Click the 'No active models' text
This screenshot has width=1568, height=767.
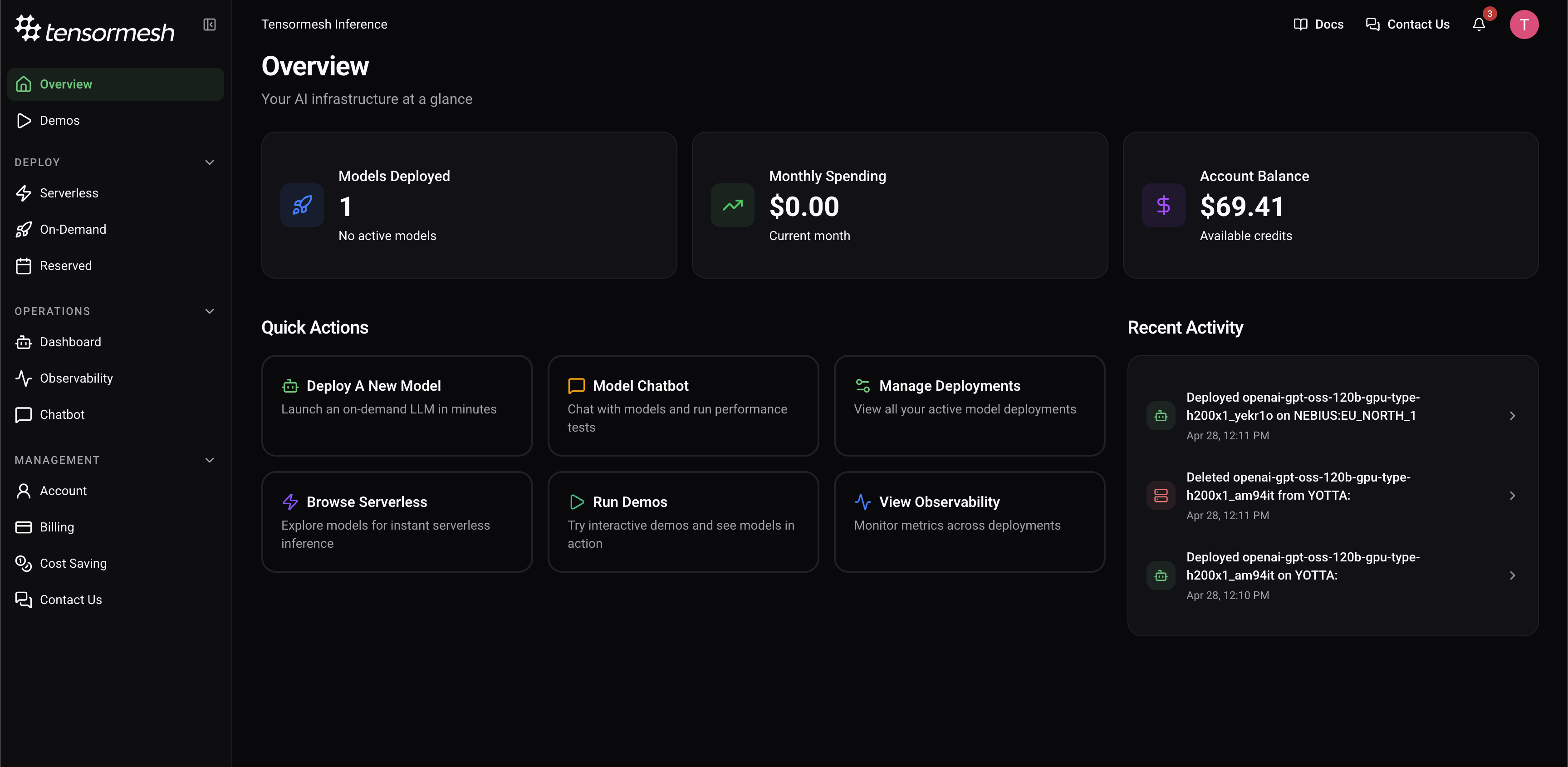pyautogui.click(x=387, y=236)
